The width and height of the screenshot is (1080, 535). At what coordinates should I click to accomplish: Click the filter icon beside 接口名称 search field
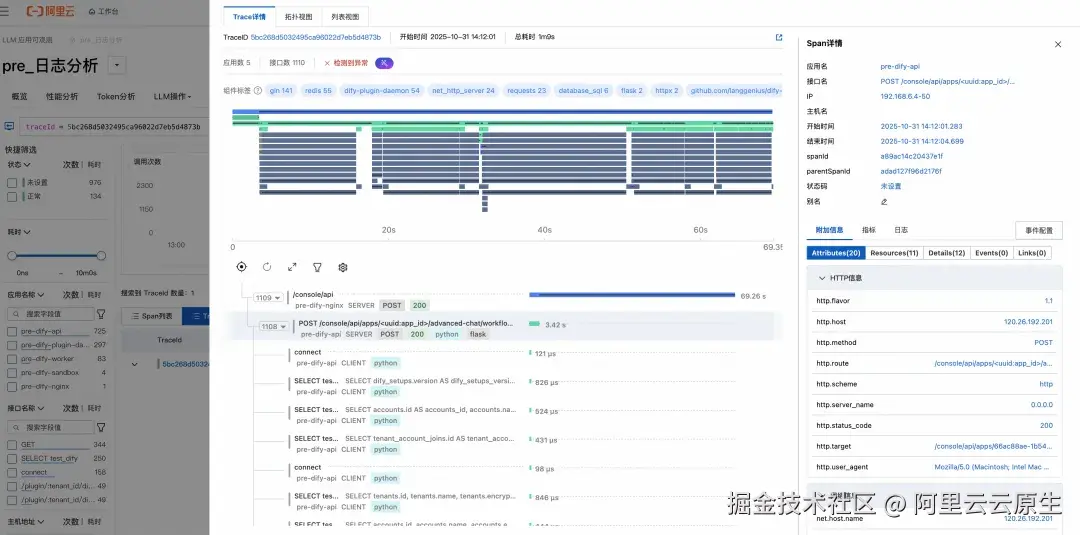click(101, 428)
